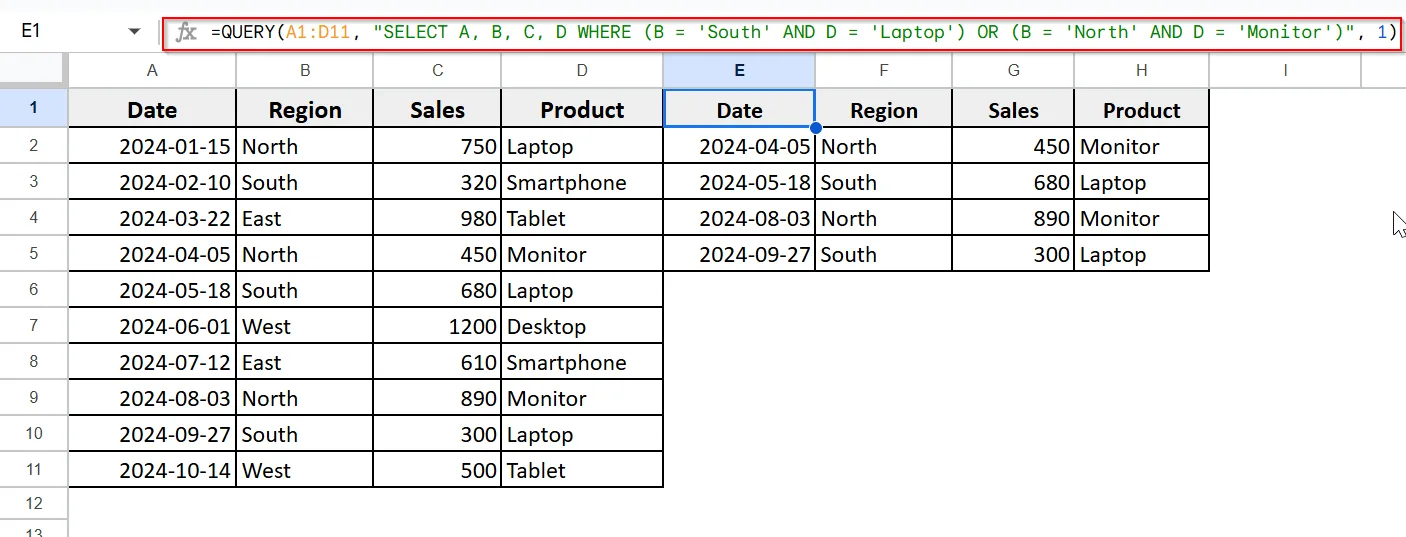Click Sales value 750
The image size is (1406, 537).
click(x=437, y=146)
